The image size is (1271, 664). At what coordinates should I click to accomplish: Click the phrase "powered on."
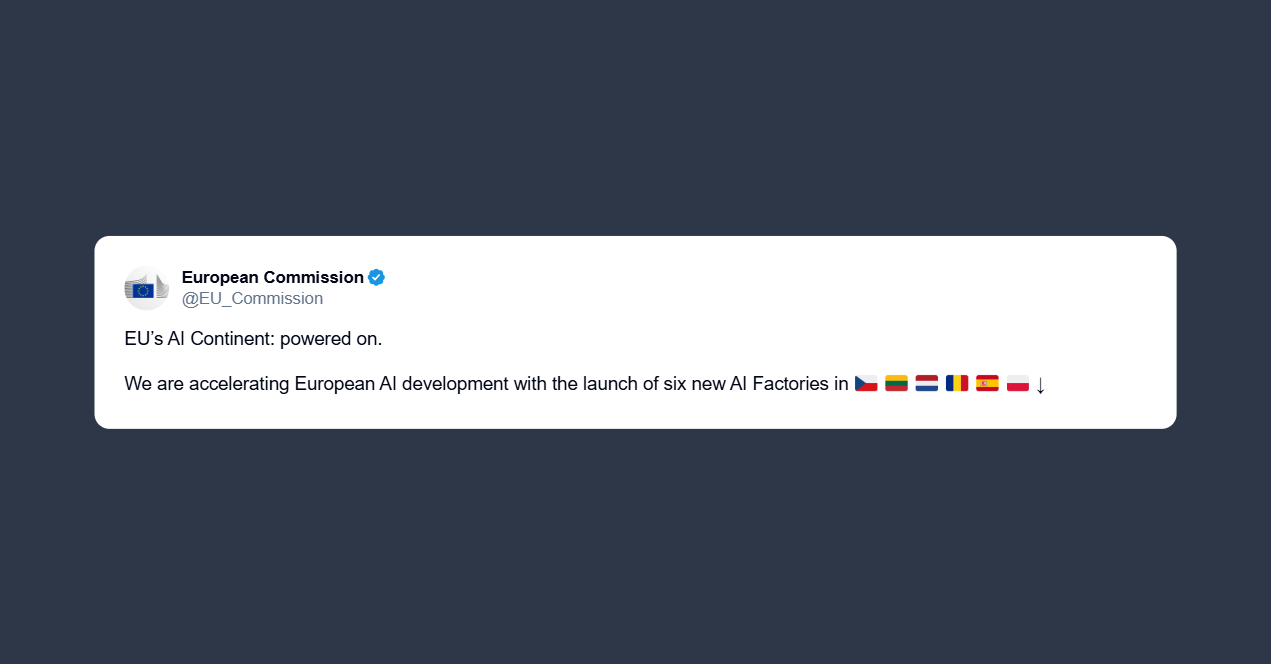(331, 339)
